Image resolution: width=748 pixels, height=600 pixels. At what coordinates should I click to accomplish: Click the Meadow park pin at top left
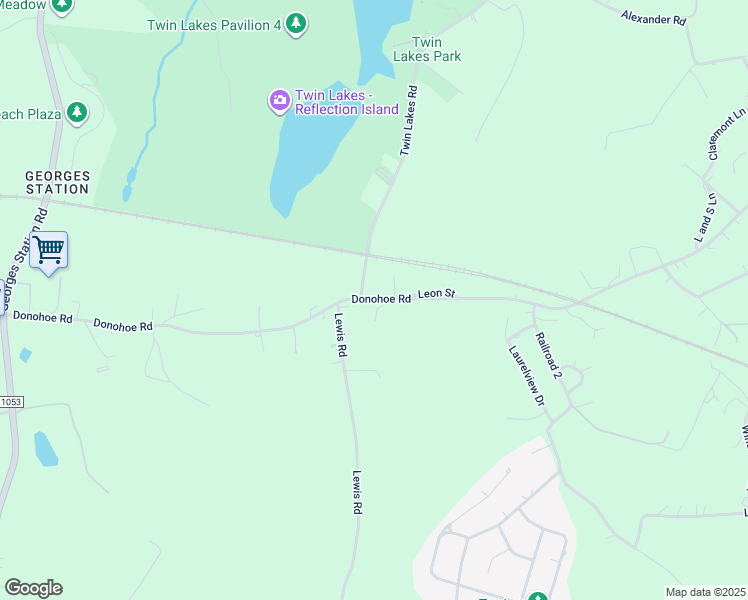tap(62, 7)
